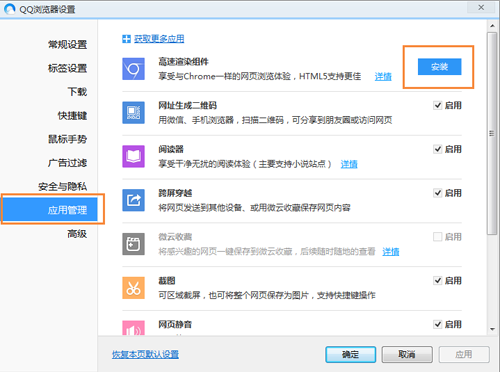Image resolution: width=500 pixels, height=372 pixels.
Task: Click the blue 安装 button
Action: click(439, 67)
